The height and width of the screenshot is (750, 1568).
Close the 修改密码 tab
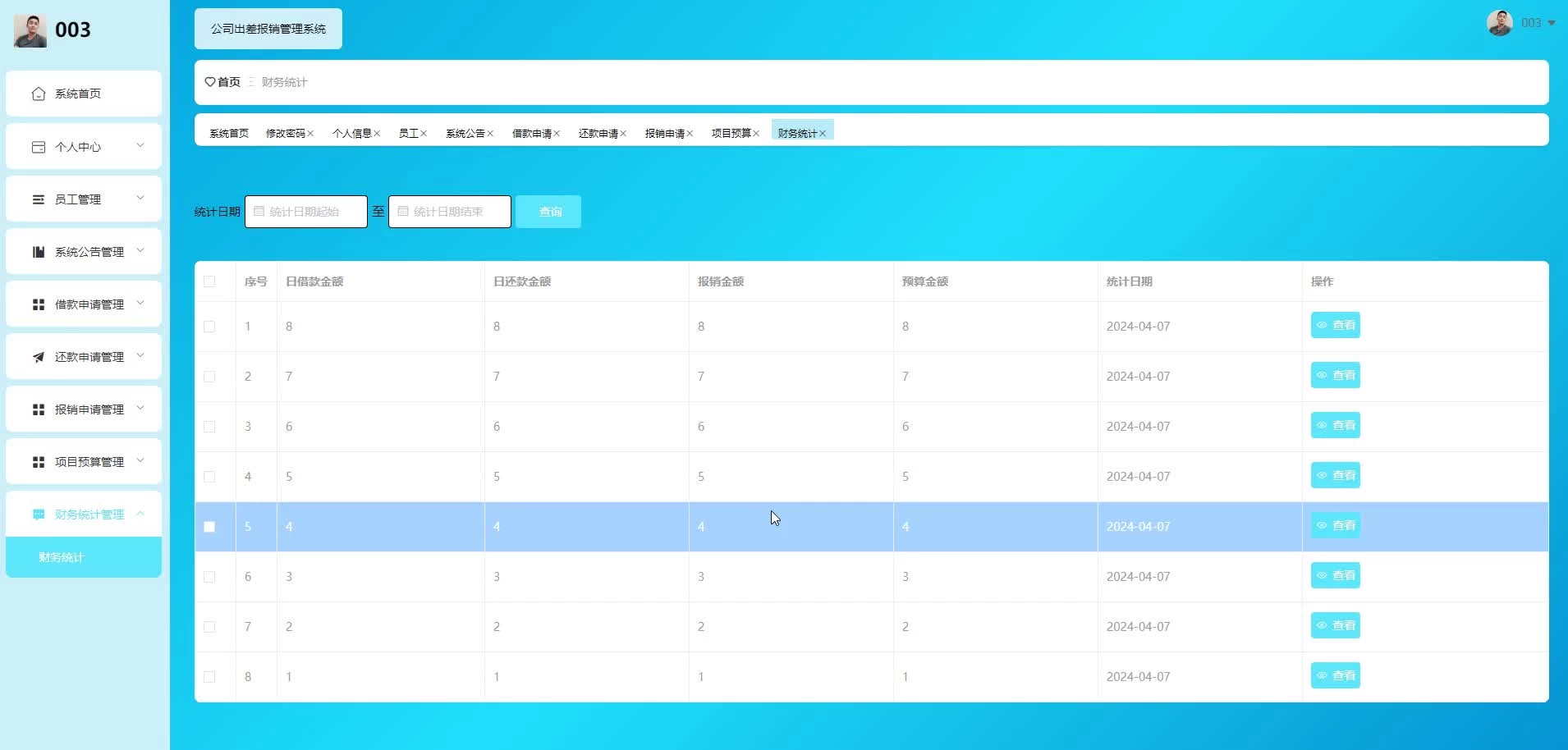[311, 134]
